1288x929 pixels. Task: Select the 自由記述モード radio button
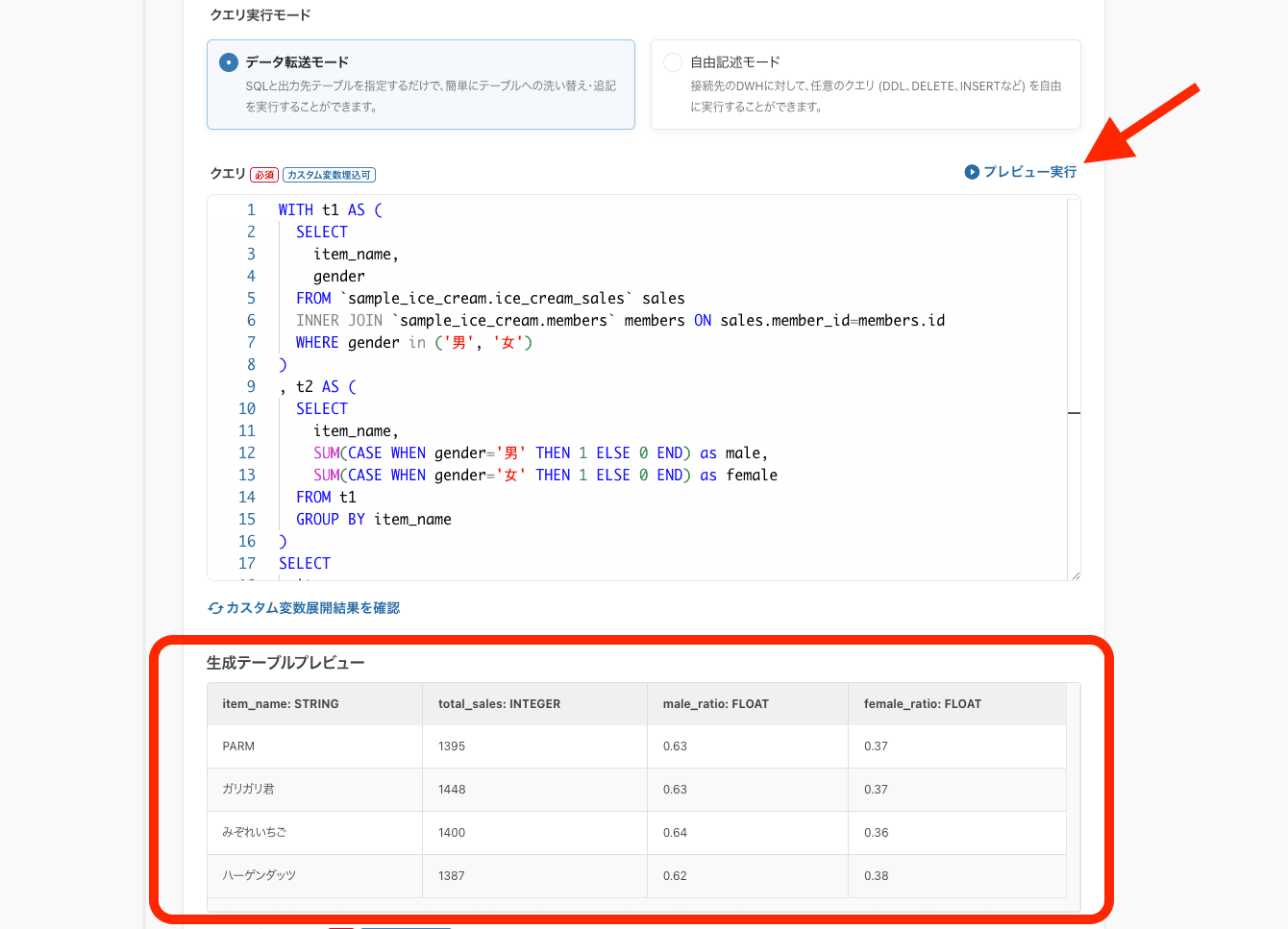[x=673, y=62]
